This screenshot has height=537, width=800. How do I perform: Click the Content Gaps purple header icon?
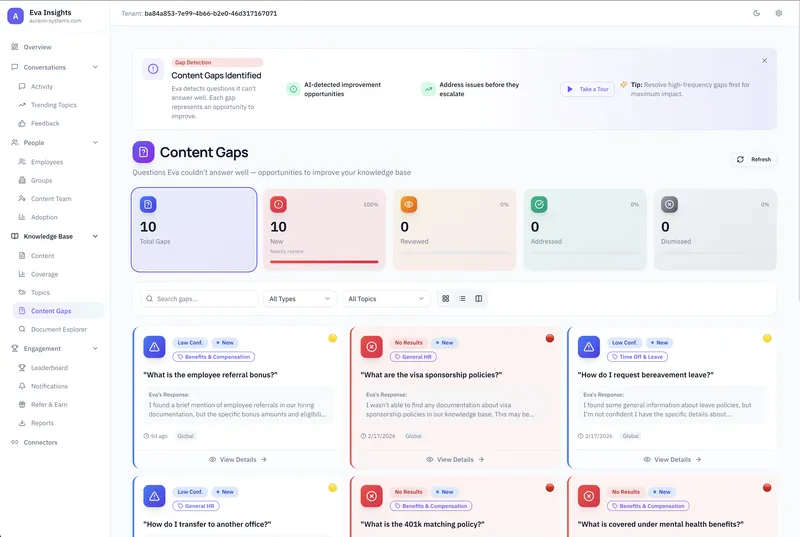(x=143, y=152)
